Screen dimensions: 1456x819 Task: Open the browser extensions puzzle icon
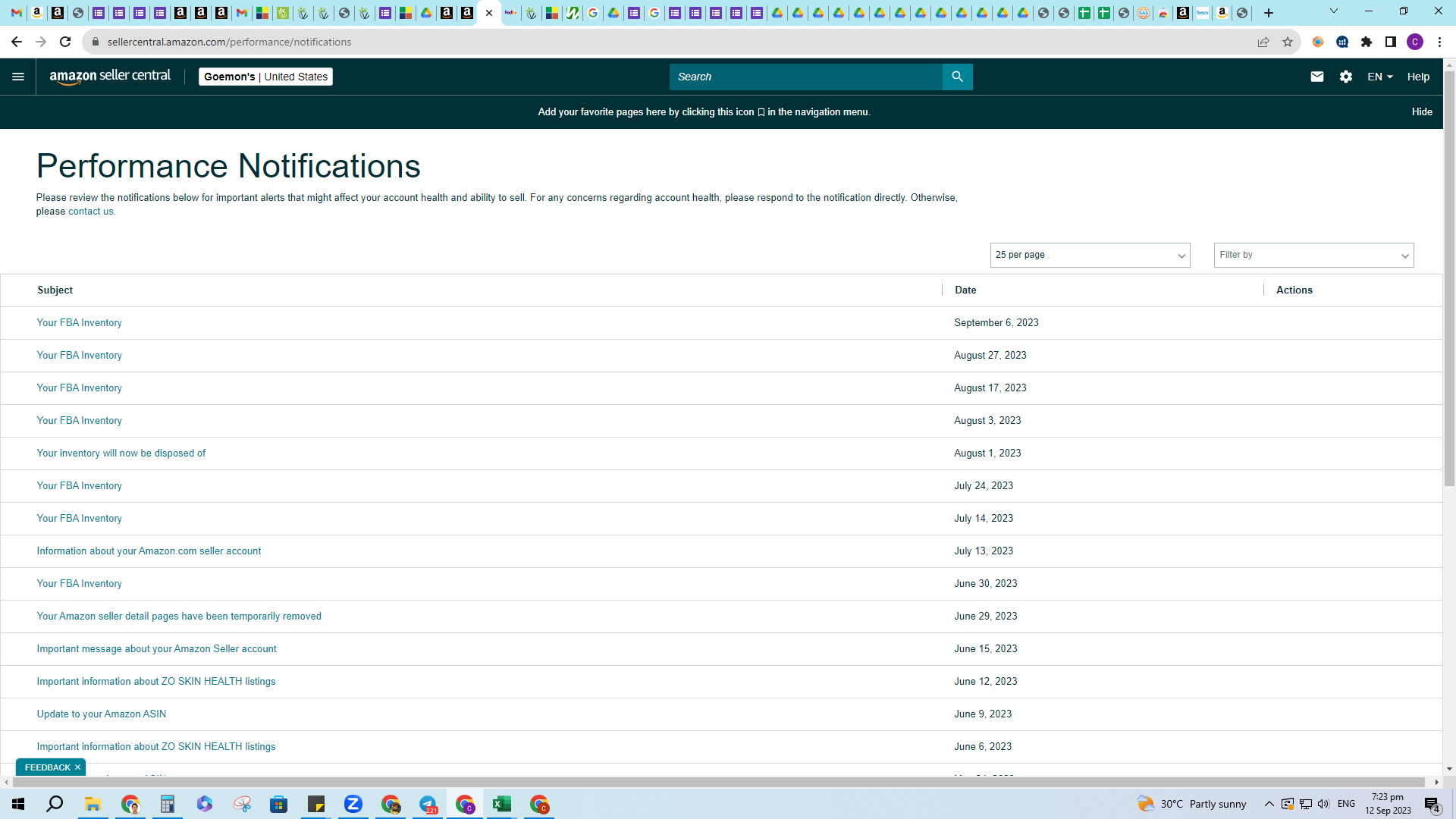(x=1366, y=42)
